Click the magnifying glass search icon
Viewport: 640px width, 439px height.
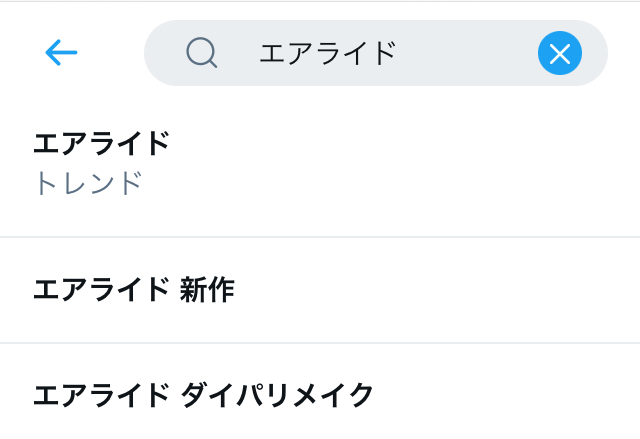[202, 53]
